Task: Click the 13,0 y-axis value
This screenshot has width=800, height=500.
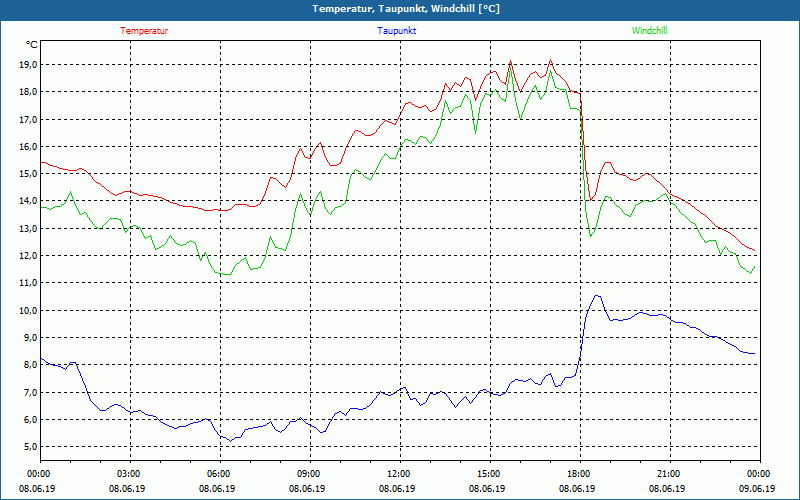Action: point(29,229)
